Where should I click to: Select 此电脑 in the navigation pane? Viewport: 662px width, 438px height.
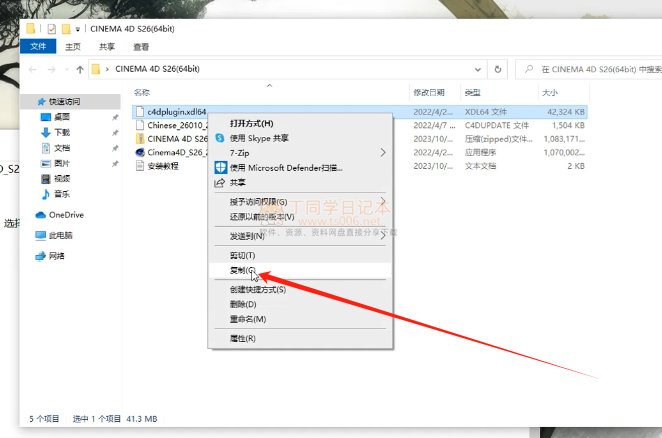point(54,235)
